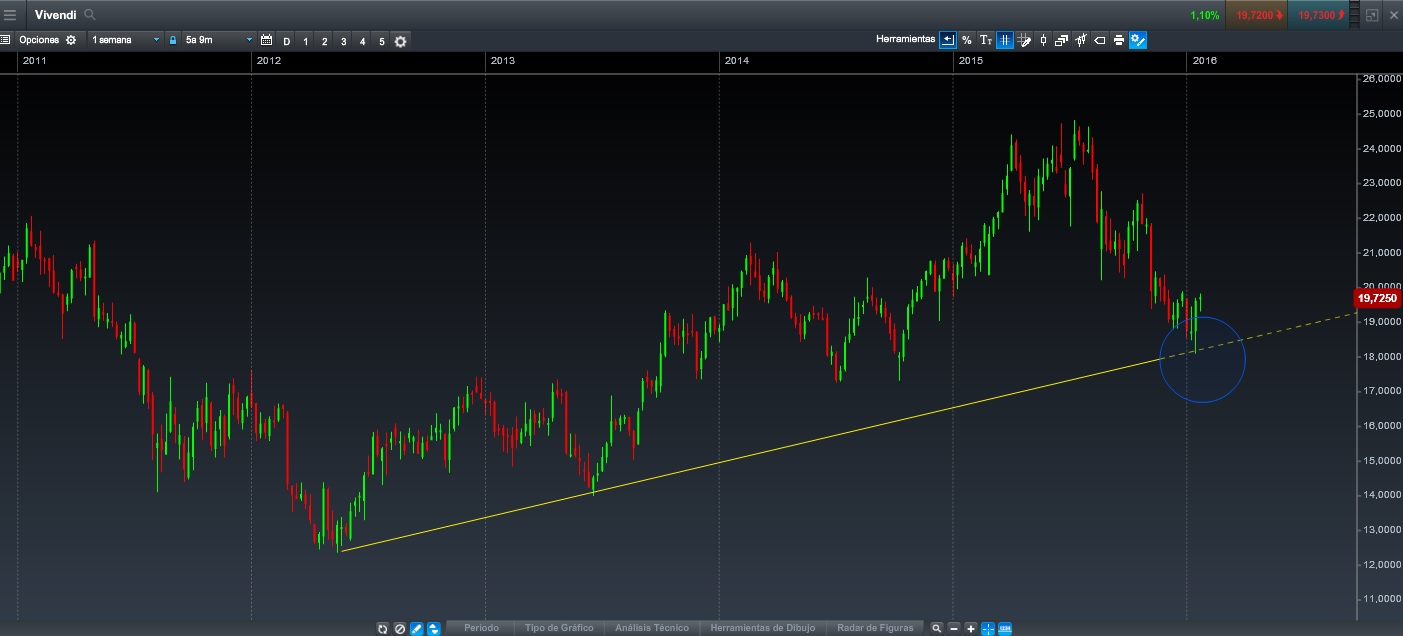
Task: Click the search magnifier beside Vivendi
Action: tap(90, 15)
